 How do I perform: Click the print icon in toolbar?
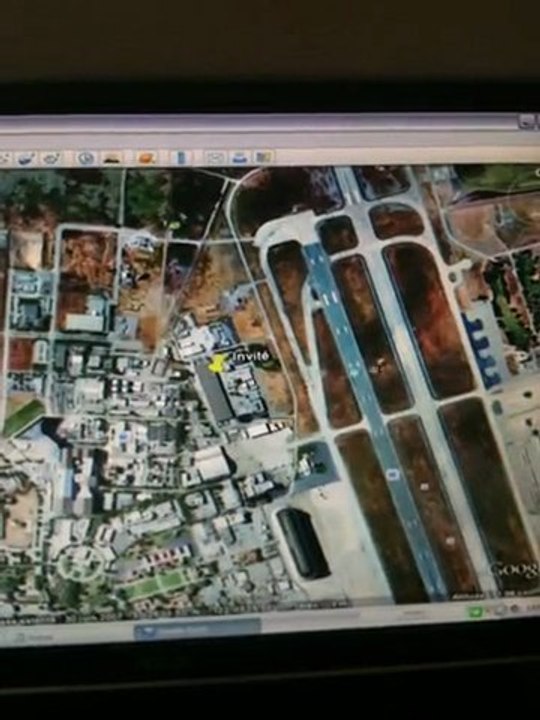(x=240, y=158)
